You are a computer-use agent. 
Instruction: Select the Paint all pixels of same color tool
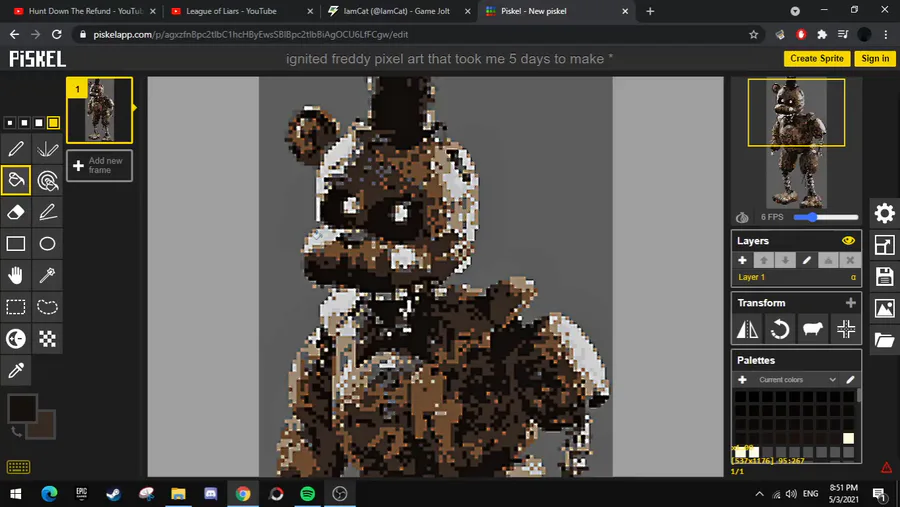coord(47,180)
